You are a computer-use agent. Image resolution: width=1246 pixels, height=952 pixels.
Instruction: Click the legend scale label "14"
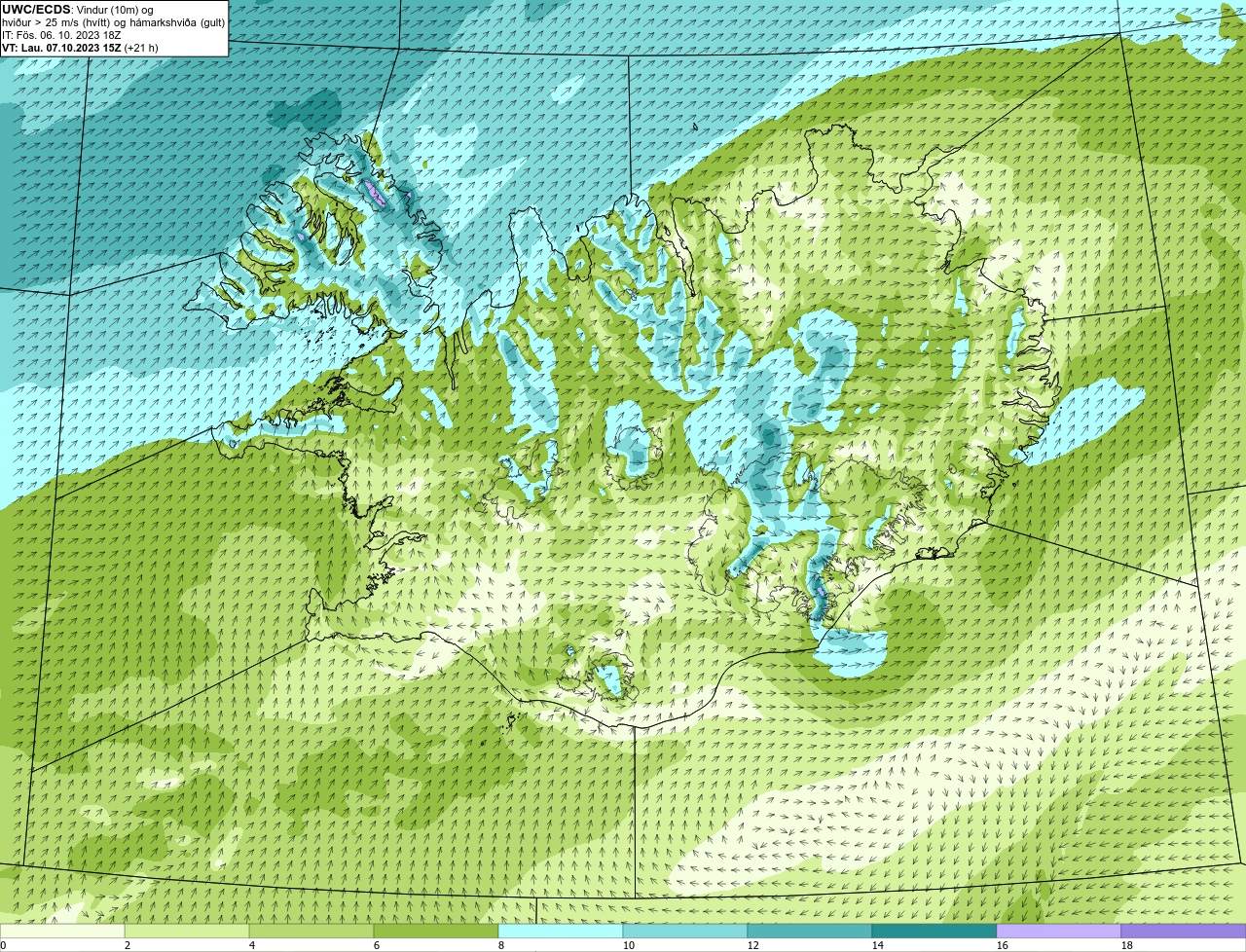[x=878, y=945]
